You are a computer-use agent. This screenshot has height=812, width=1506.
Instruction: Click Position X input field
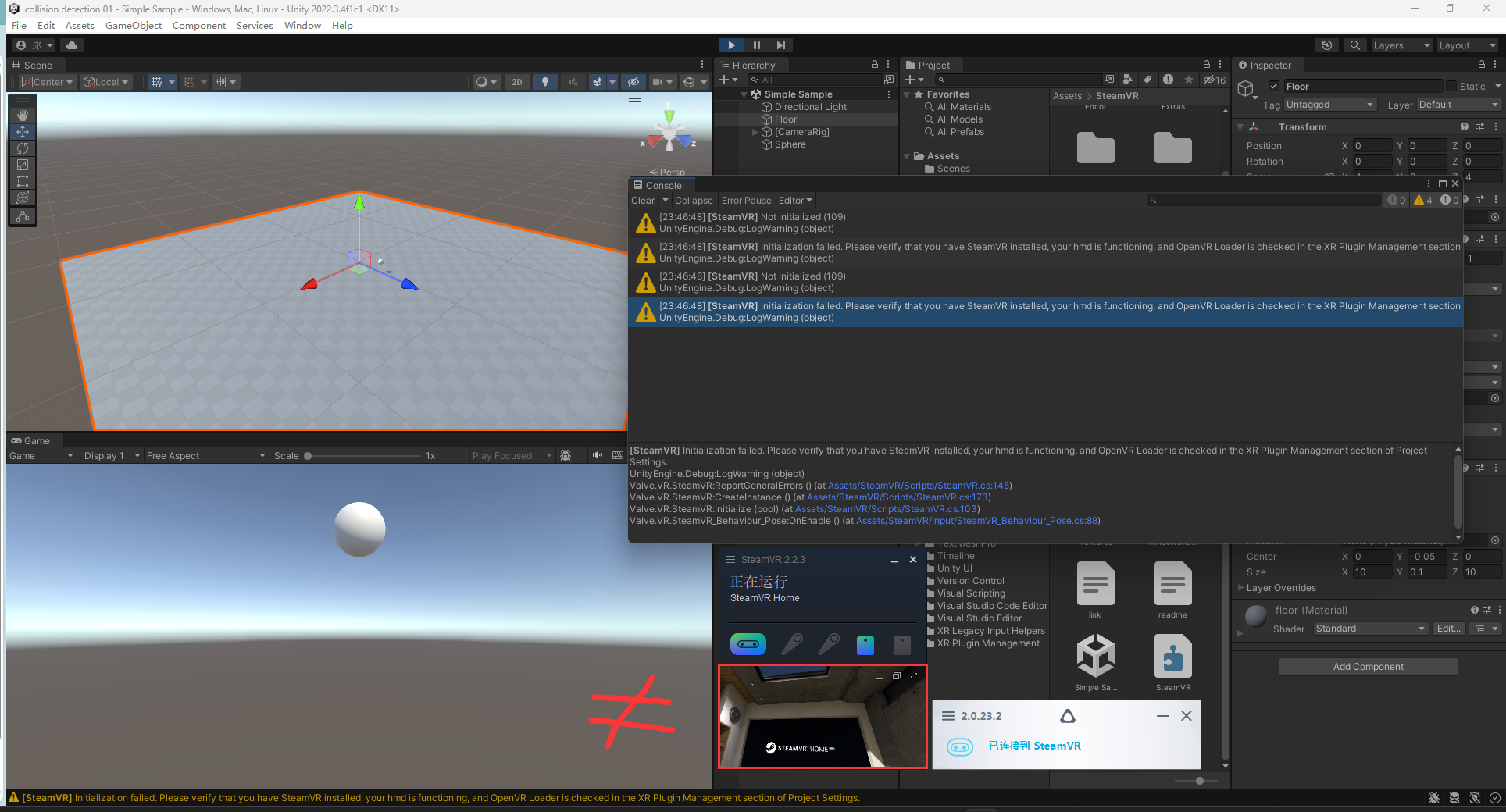[x=1372, y=146]
